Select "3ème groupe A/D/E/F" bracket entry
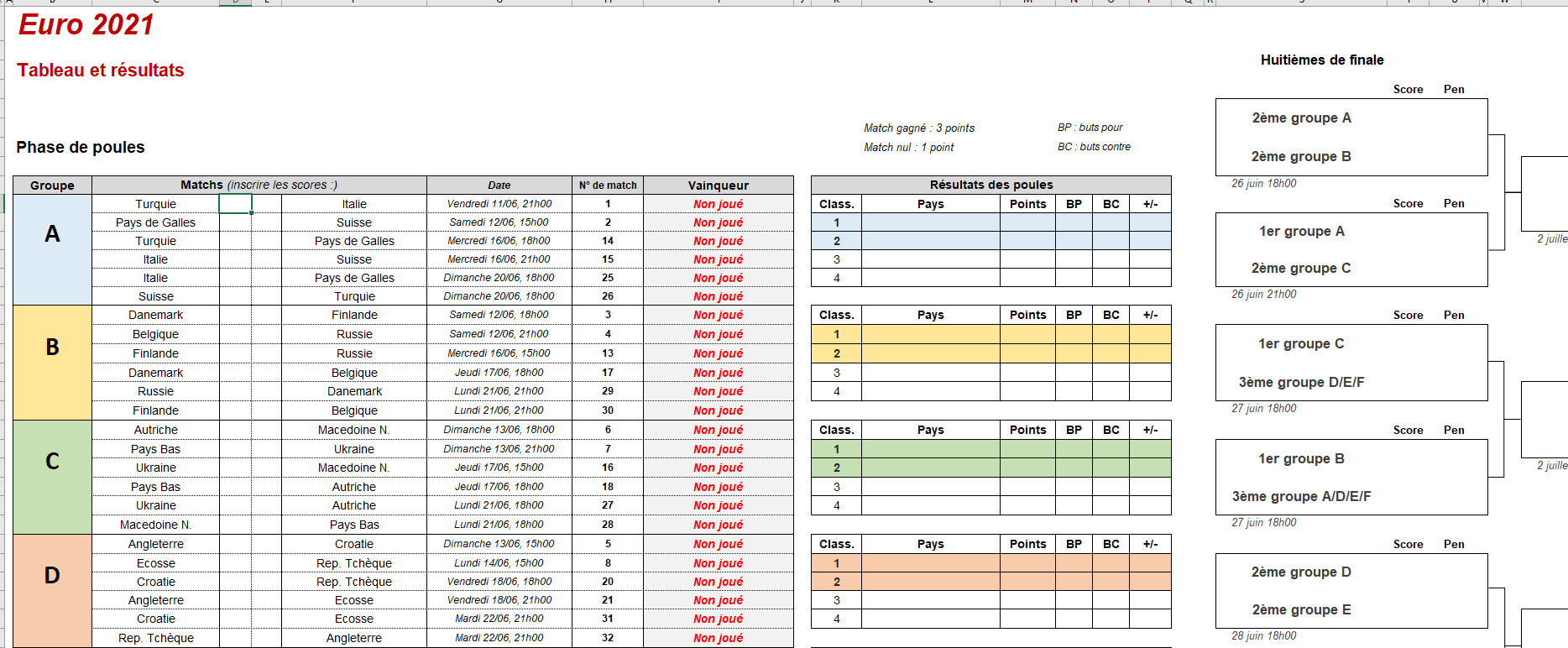Image resolution: width=1568 pixels, height=648 pixels. pyautogui.click(x=1302, y=496)
